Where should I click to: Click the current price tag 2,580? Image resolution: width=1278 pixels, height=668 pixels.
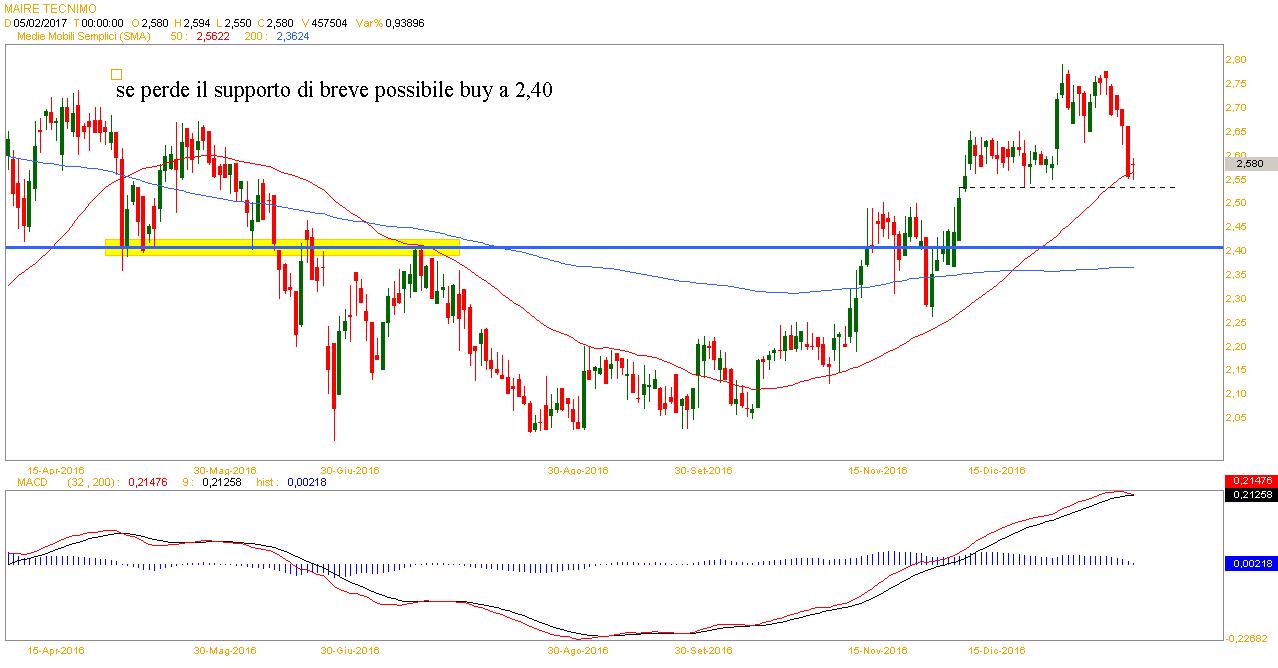point(1249,164)
